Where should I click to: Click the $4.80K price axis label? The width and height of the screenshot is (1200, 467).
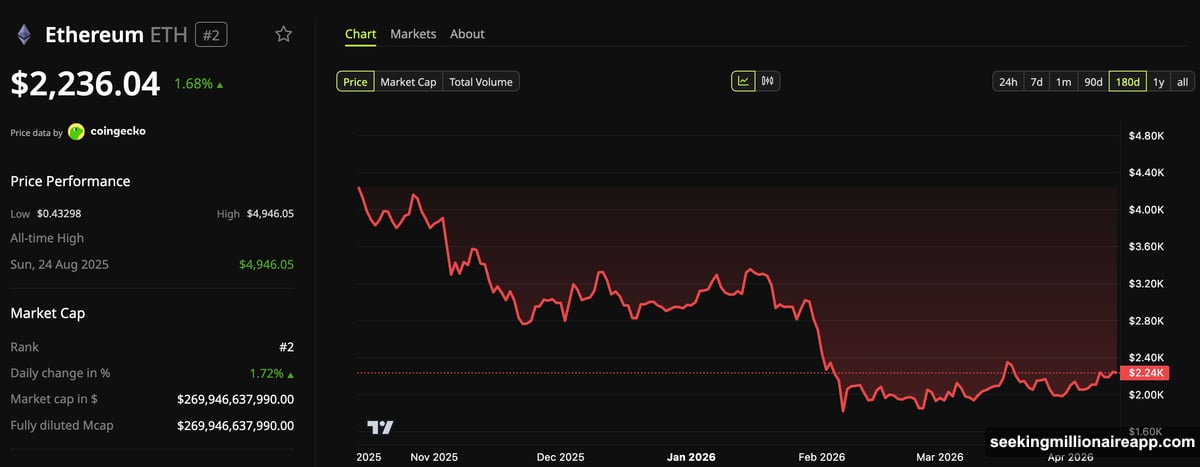[1144, 135]
